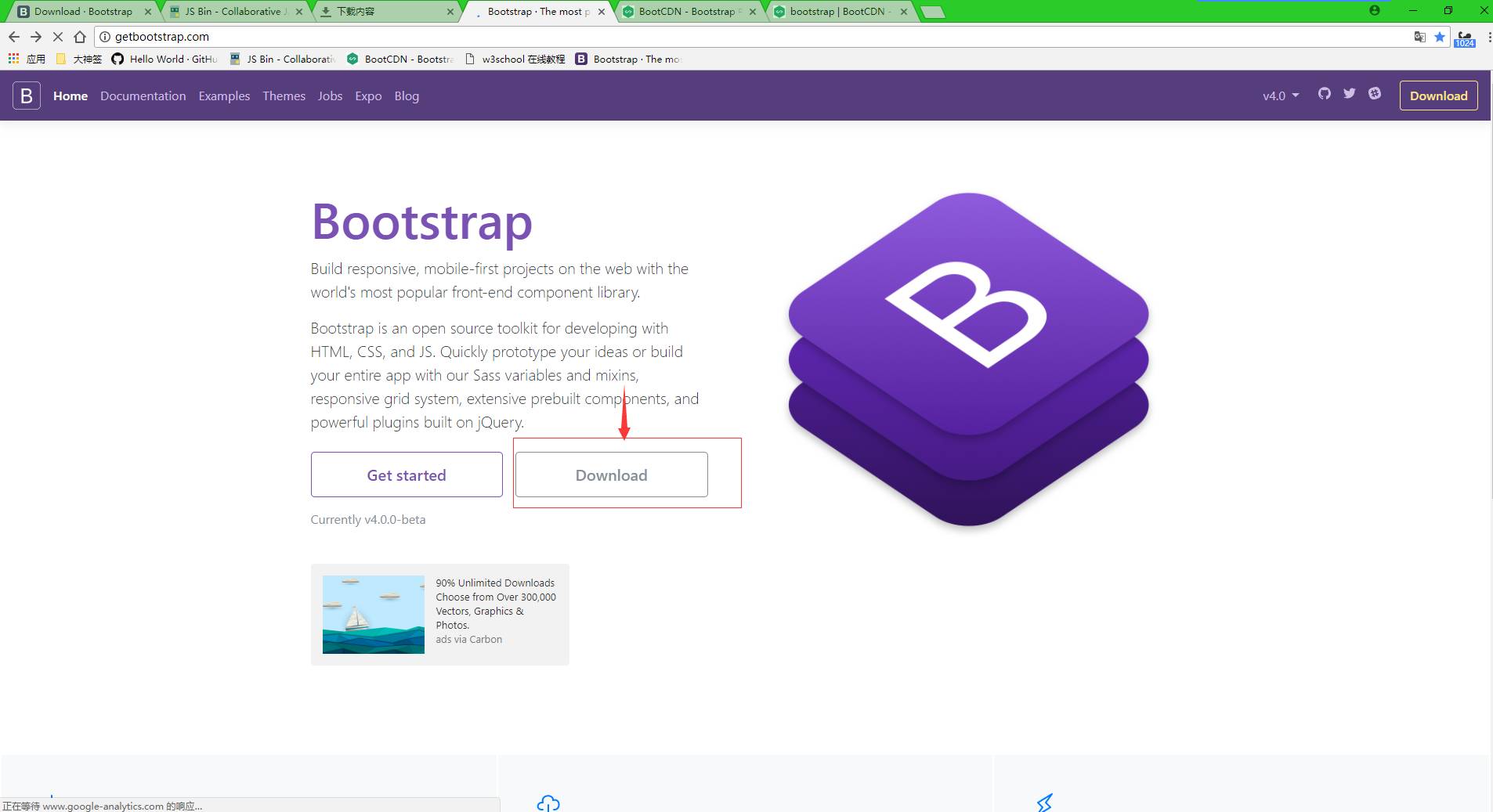Click the ads via Carbon link
This screenshot has width=1493, height=812.
tap(469, 639)
